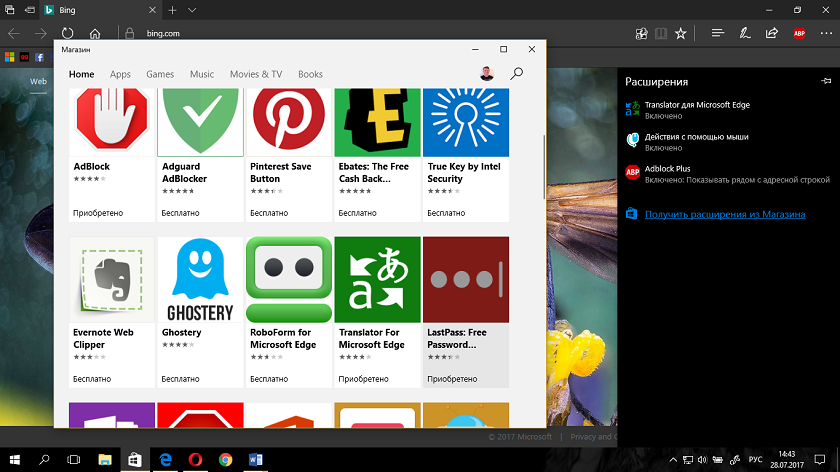Select Adblock Plus in Extensions panel
Screen dimensions: 840x472
(729, 174)
